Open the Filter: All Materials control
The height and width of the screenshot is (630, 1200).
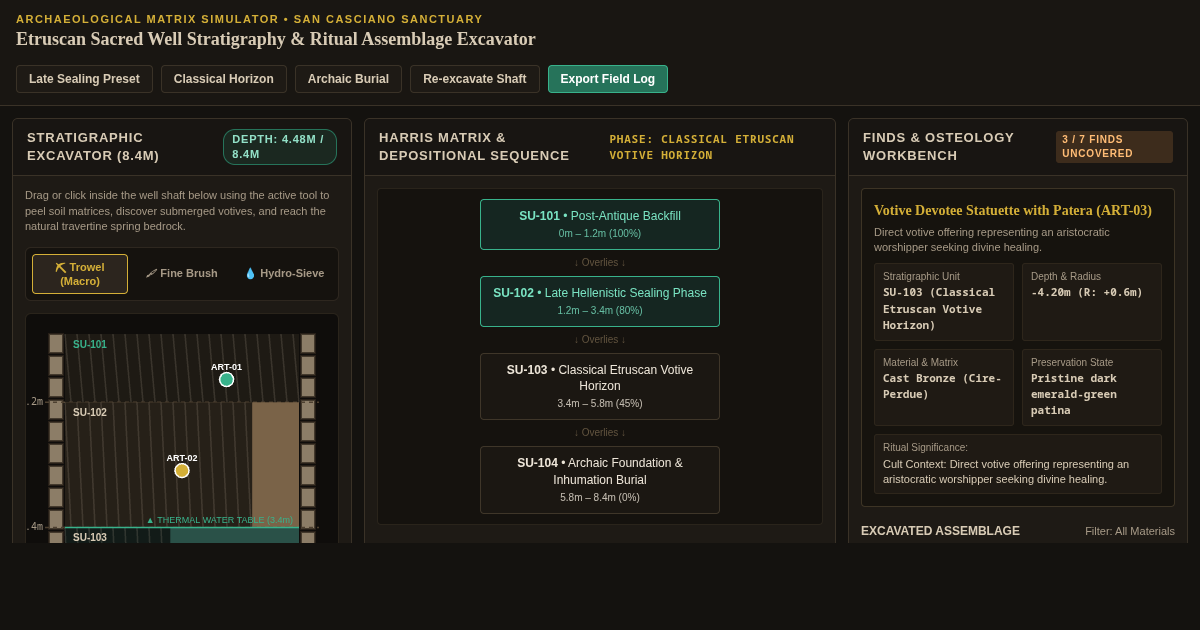point(1130,531)
